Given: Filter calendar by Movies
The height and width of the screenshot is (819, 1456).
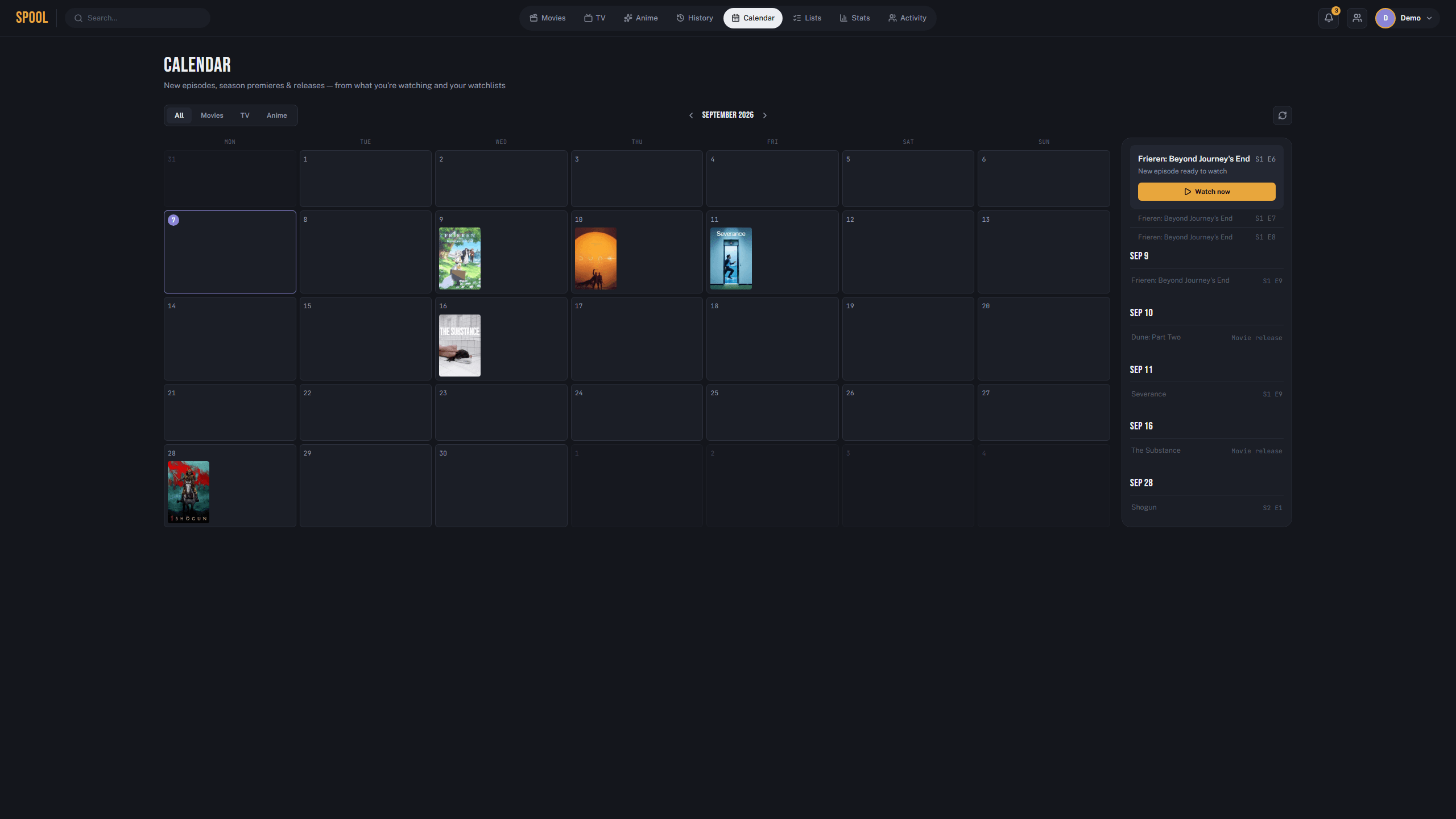Looking at the screenshot, I should (x=212, y=115).
